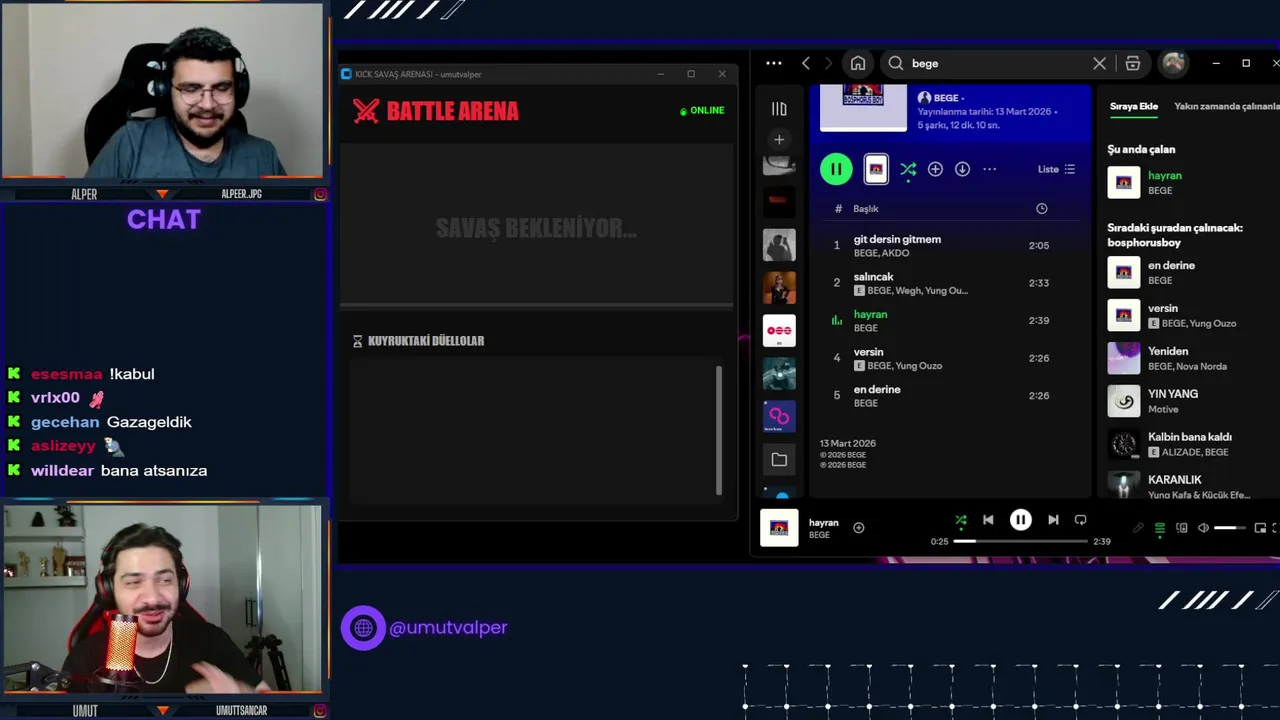Clear the 'bege' search text
Image resolution: width=1280 pixels, height=720 pixels.
1099,63
